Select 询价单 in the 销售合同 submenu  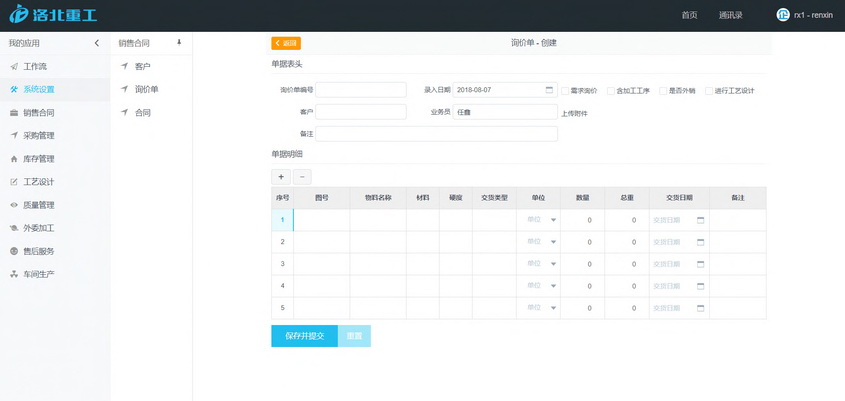[146, 90]
